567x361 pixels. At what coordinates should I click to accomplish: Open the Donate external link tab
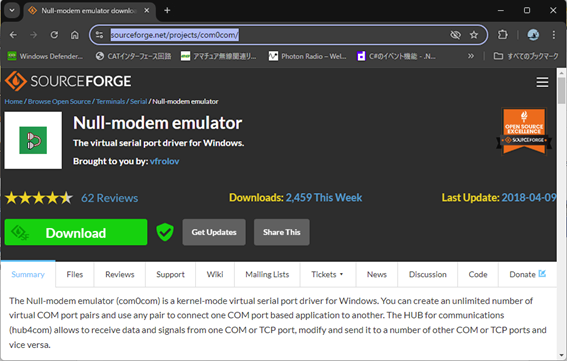527,275
